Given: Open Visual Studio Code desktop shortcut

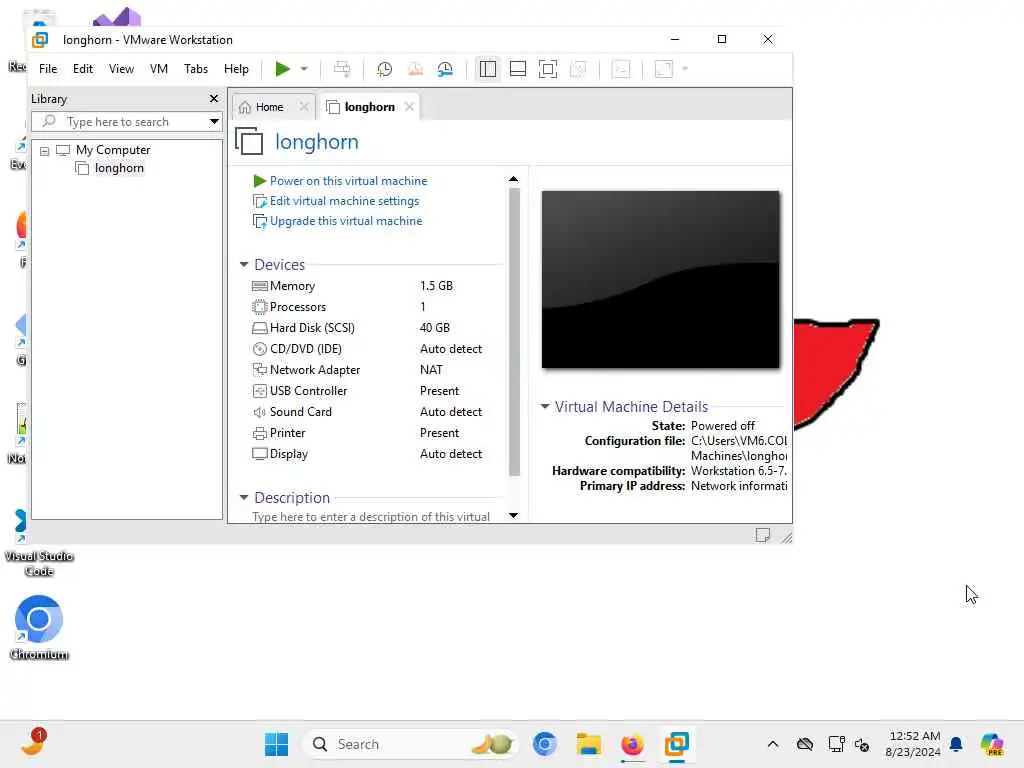Looking at the screenshot, I should [x=39, y=543].
